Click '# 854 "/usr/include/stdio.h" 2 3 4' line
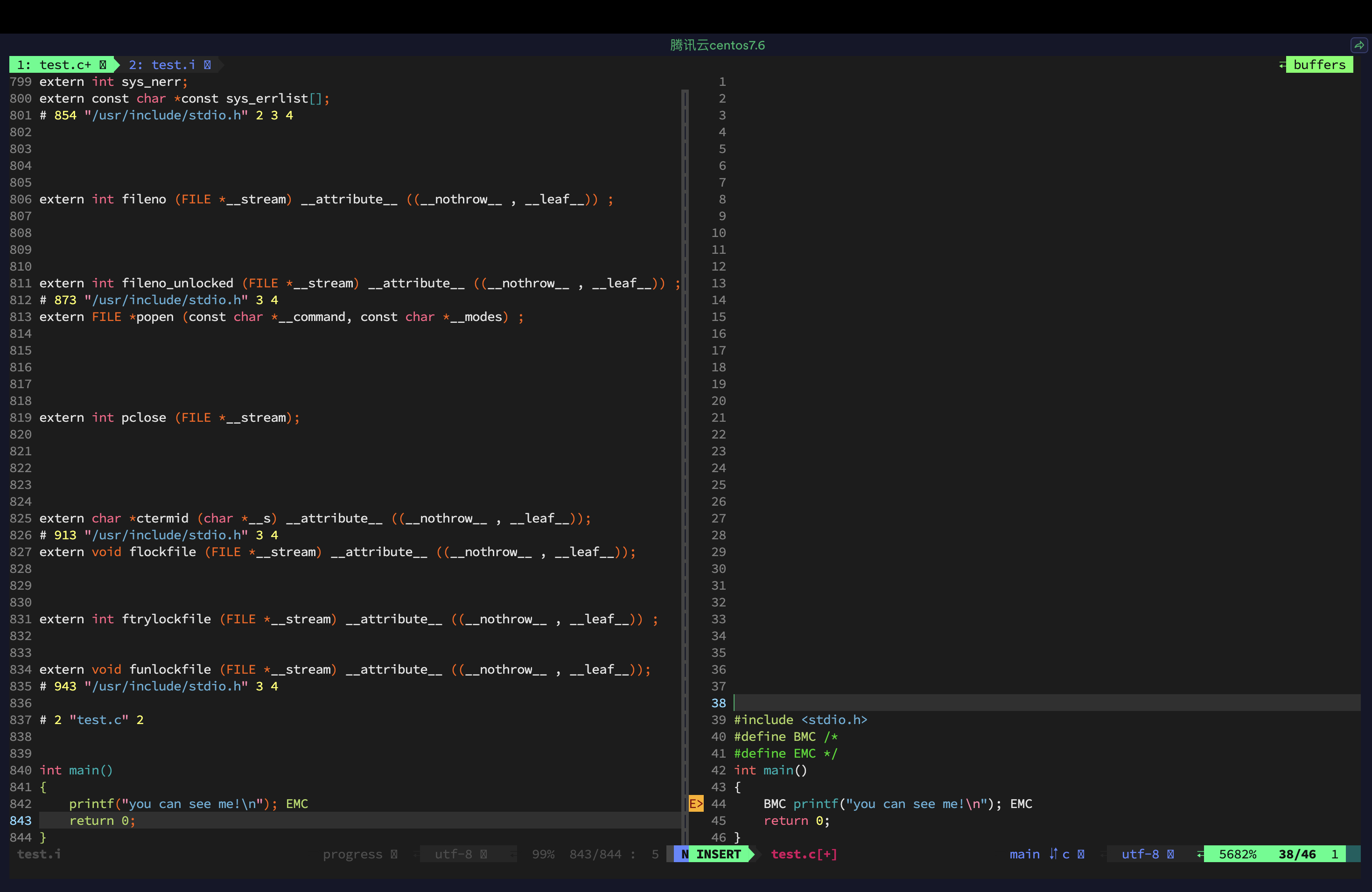Viewport: 1372px width, 892px height. (166, 115)
